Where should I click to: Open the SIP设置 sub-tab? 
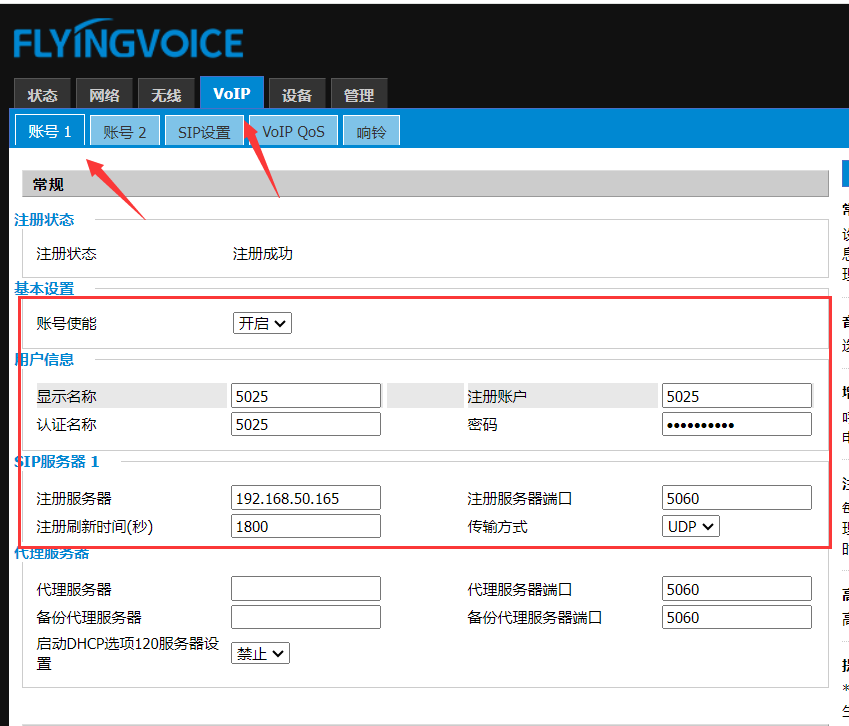204,132
